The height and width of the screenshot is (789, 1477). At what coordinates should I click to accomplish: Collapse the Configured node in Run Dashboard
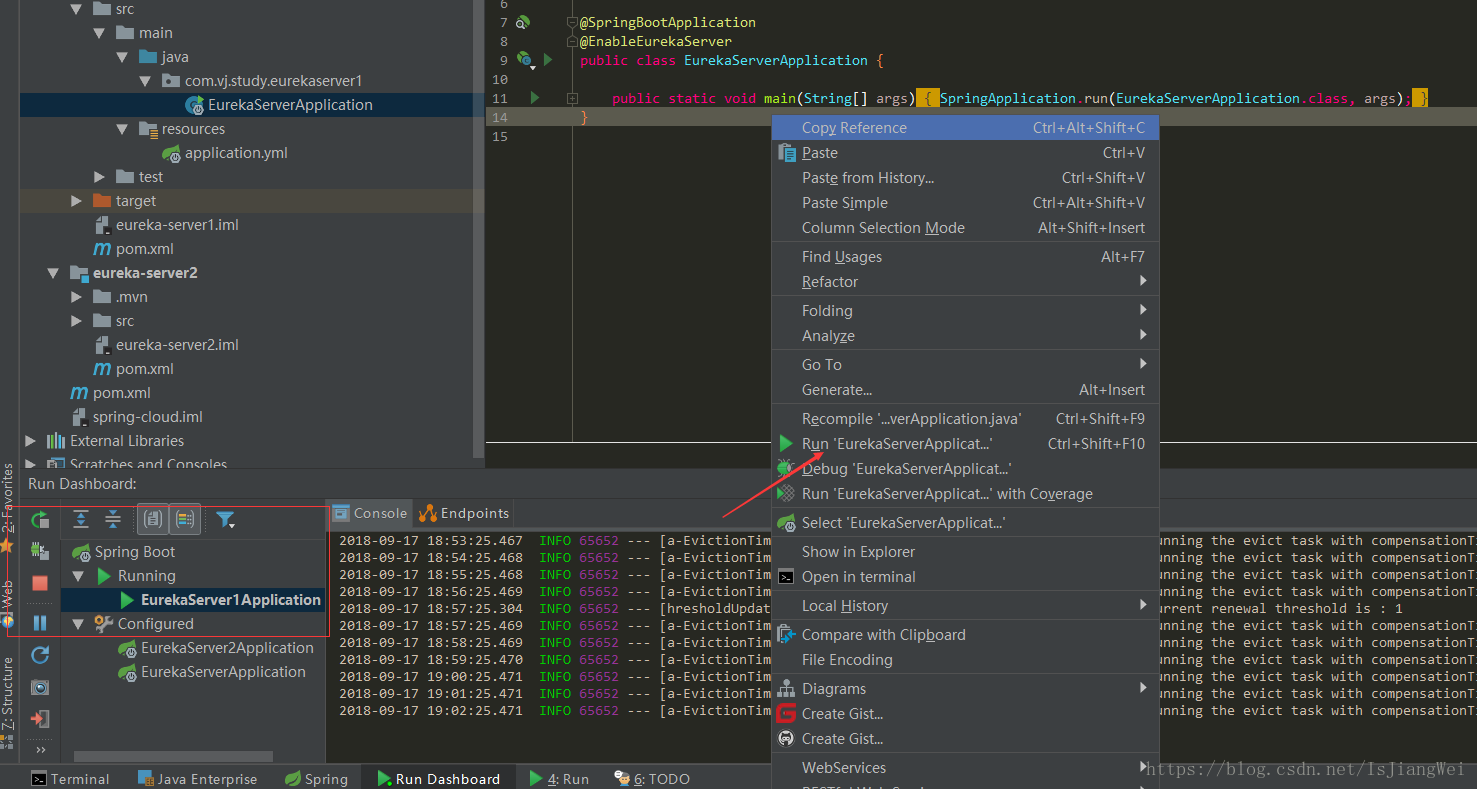tap(78, 624)
